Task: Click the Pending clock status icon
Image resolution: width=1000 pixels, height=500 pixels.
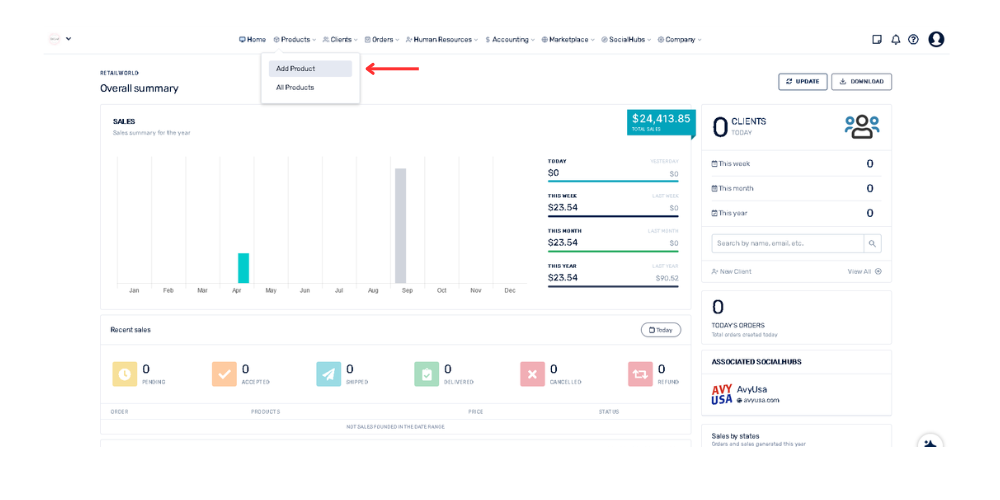Action: [125, 374]
